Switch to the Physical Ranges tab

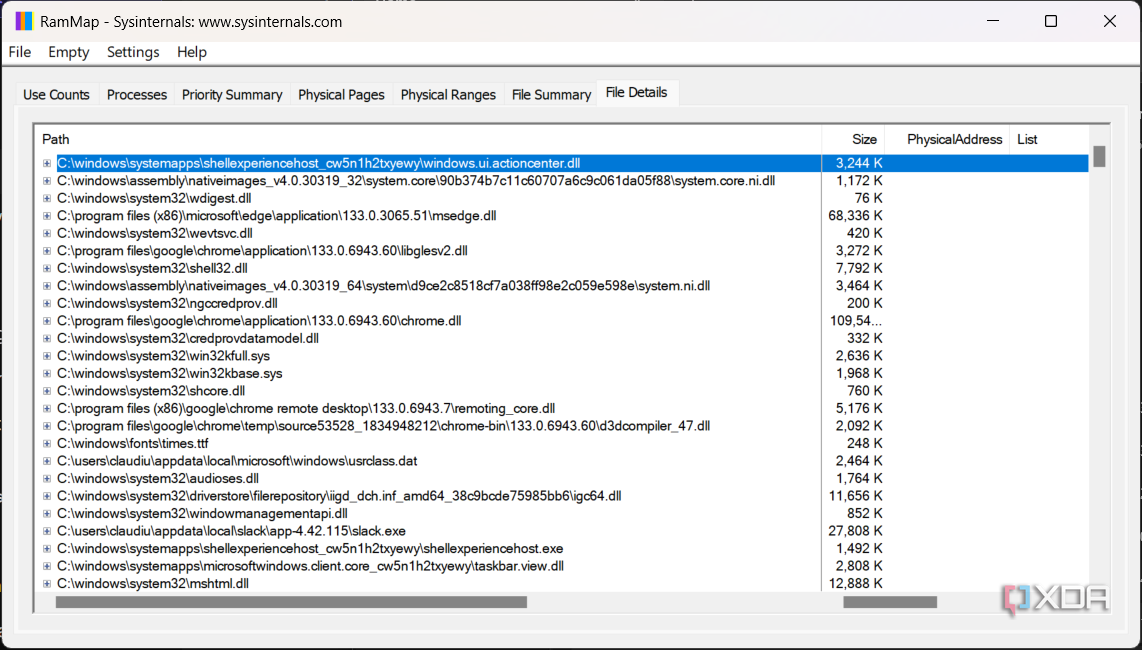coord(448,95)
